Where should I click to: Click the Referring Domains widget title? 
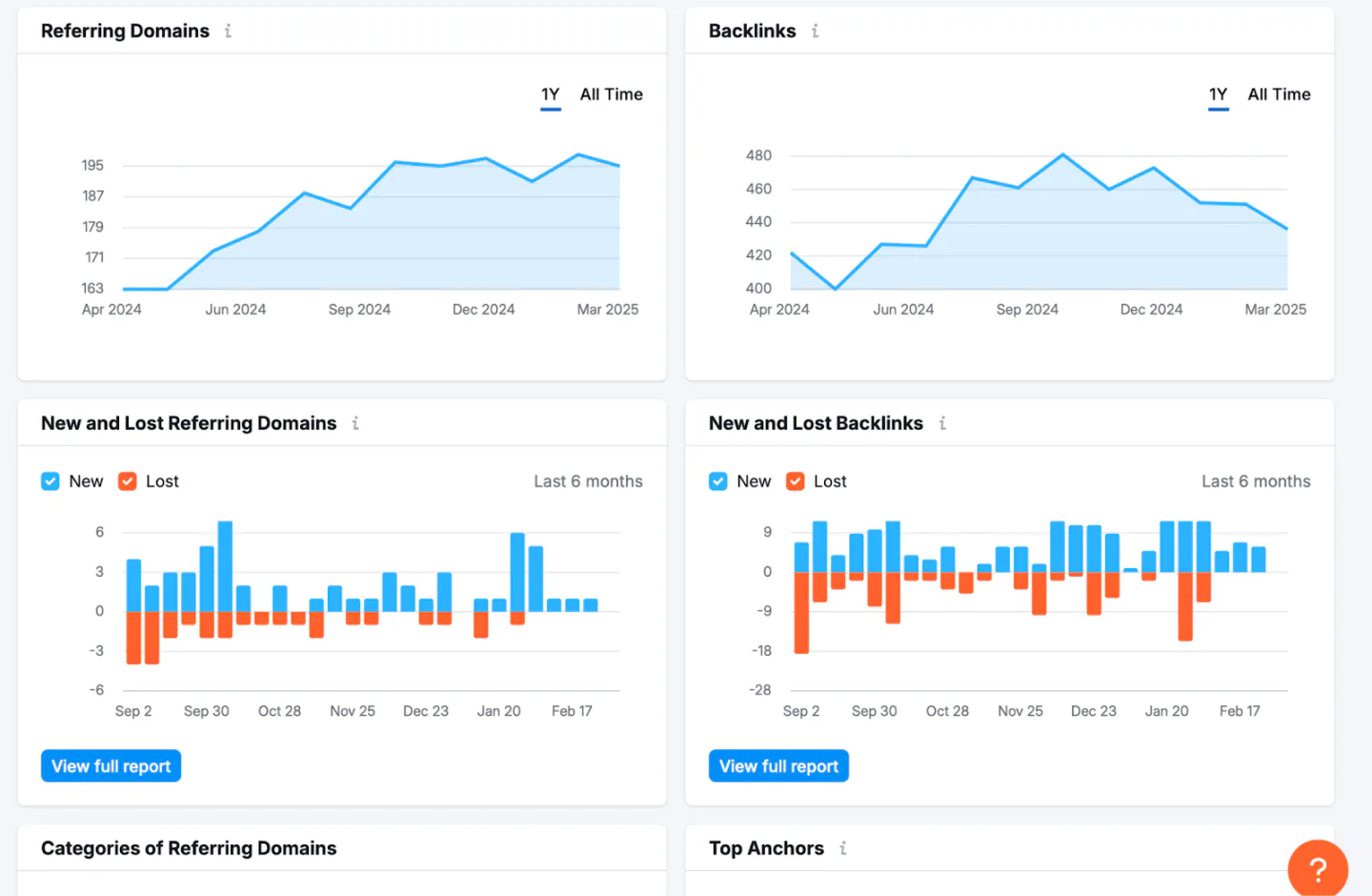(x=125, y=31)
